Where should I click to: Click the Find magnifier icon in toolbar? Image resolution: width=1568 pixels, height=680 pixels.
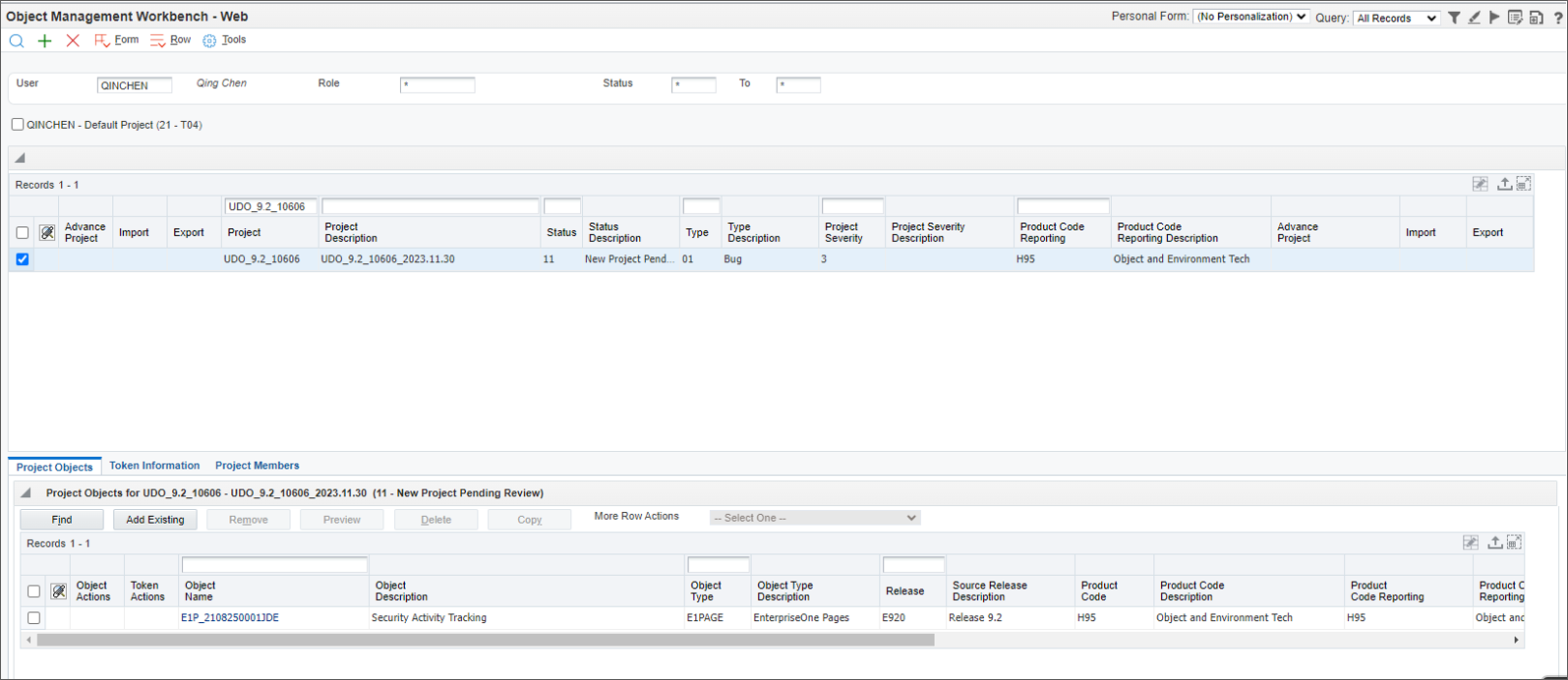coord(17,40)
